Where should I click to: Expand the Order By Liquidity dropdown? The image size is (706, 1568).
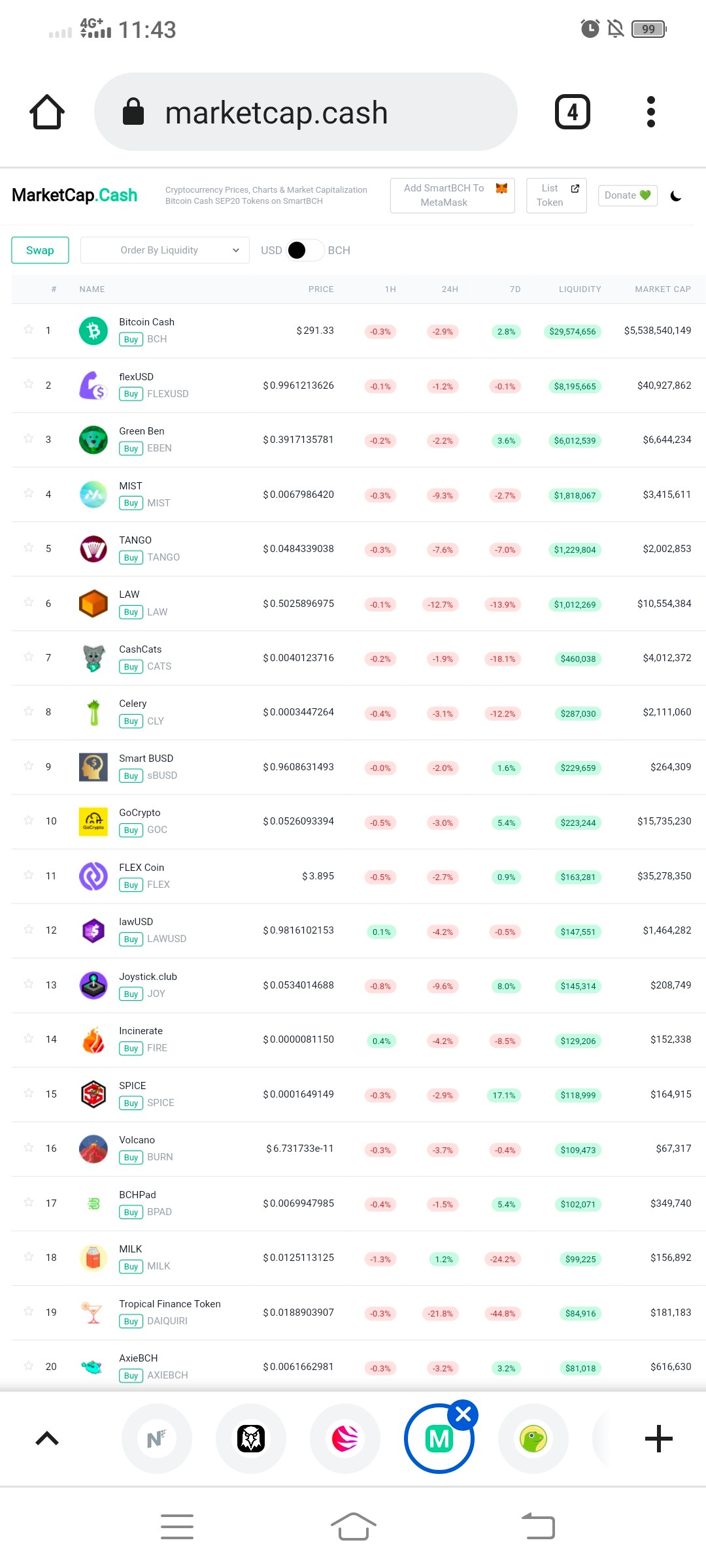(x=165, y=250)
